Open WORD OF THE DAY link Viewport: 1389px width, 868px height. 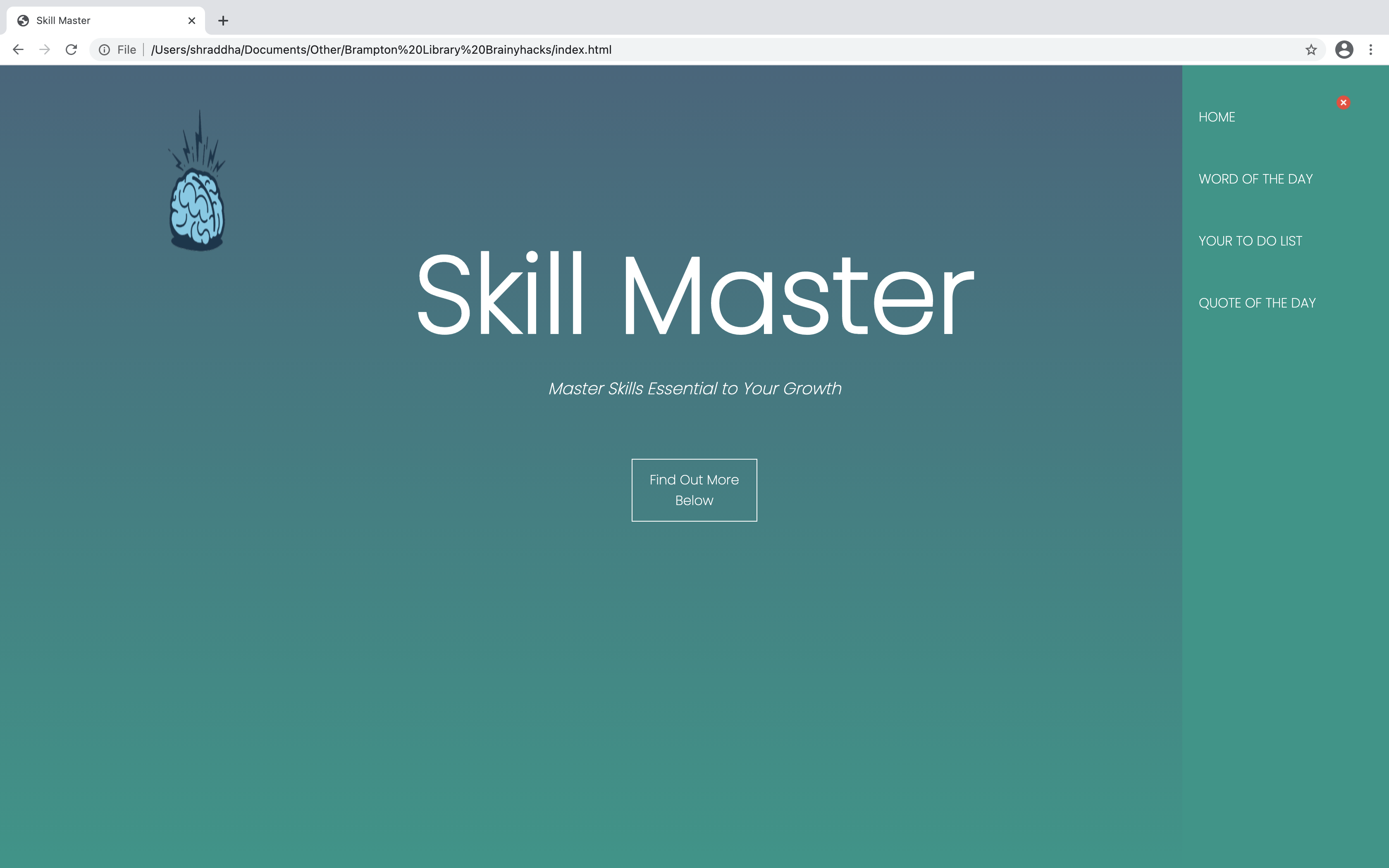(x=1255, y=179)
